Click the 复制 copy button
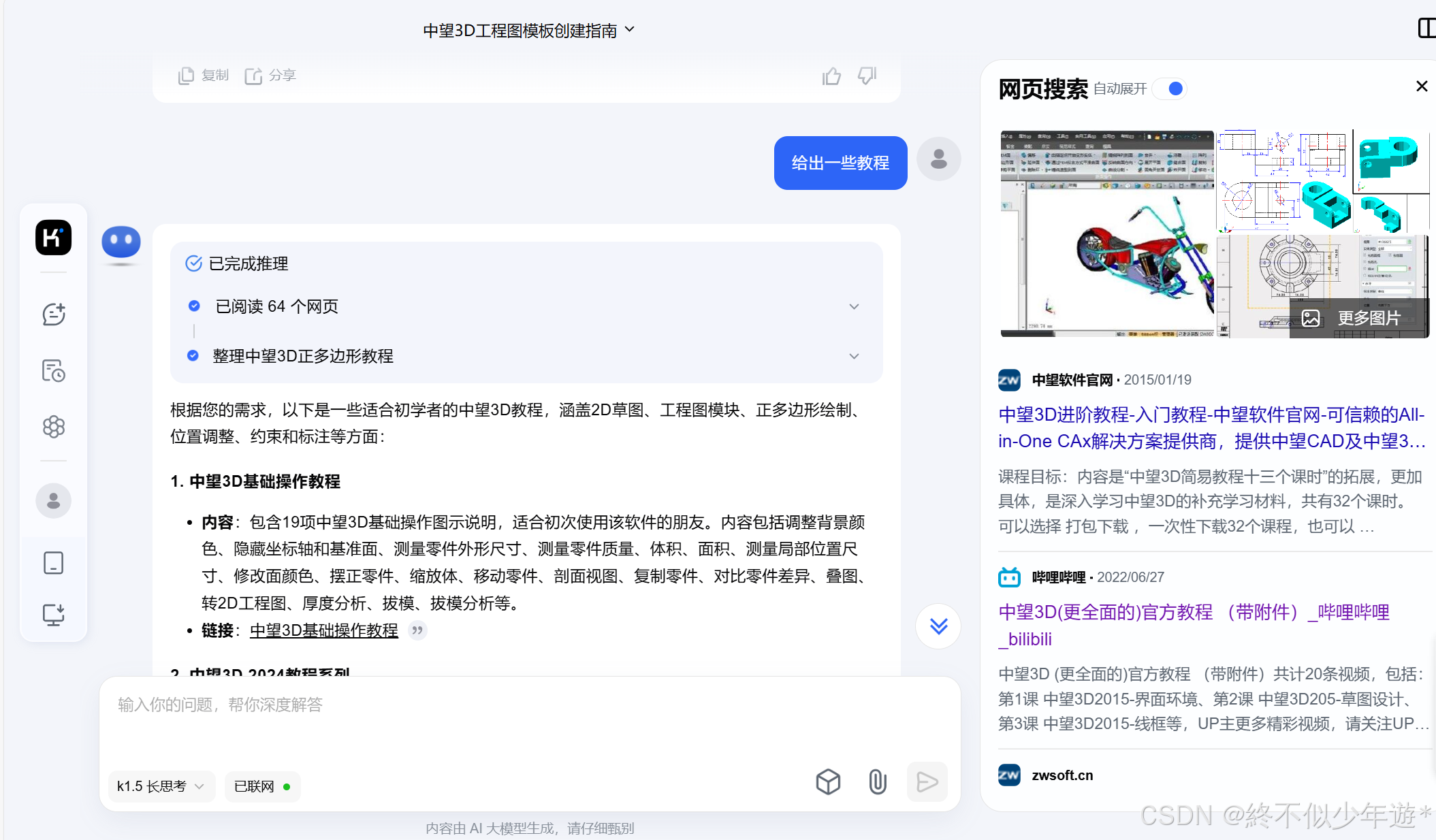The width and height of the screenshot is (1436, 840). [x=204, y=76]
